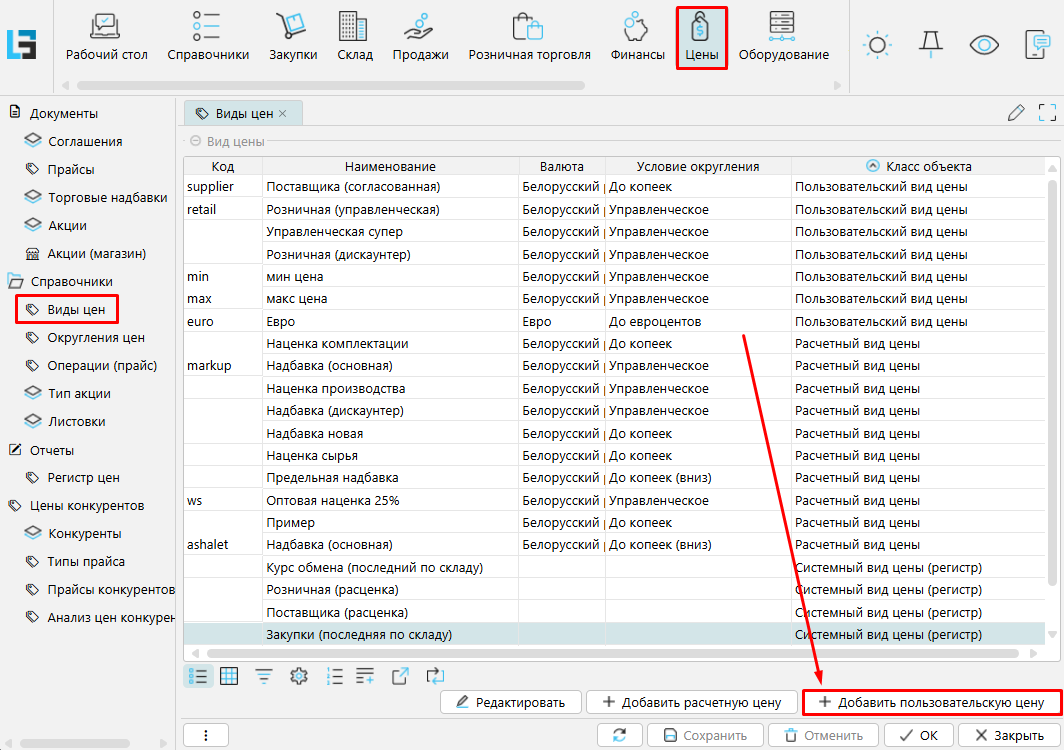
Task: Click the filter funnel icon below table
Action: click(264, 676)
